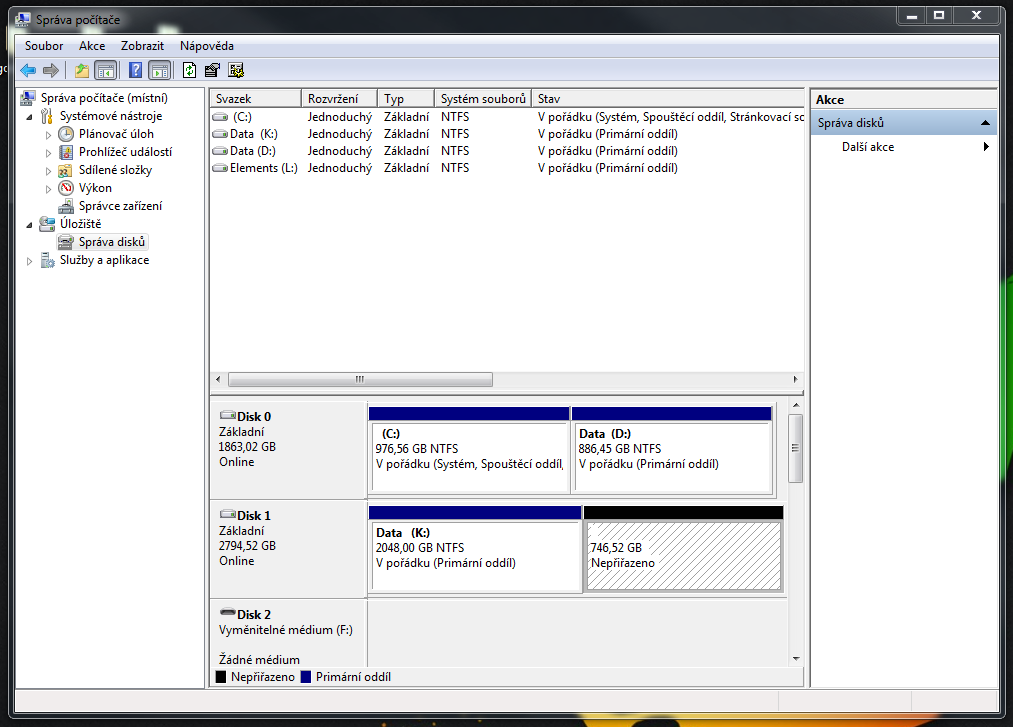Sort by the Svazek column header

point(256,98)
